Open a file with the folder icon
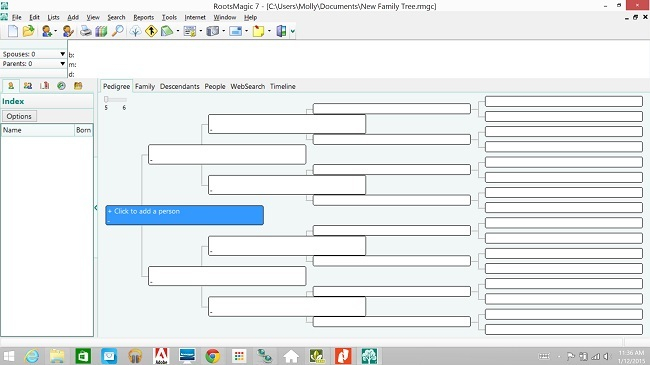The width and height of the screenshot is (650, 365). coord(28,31)
